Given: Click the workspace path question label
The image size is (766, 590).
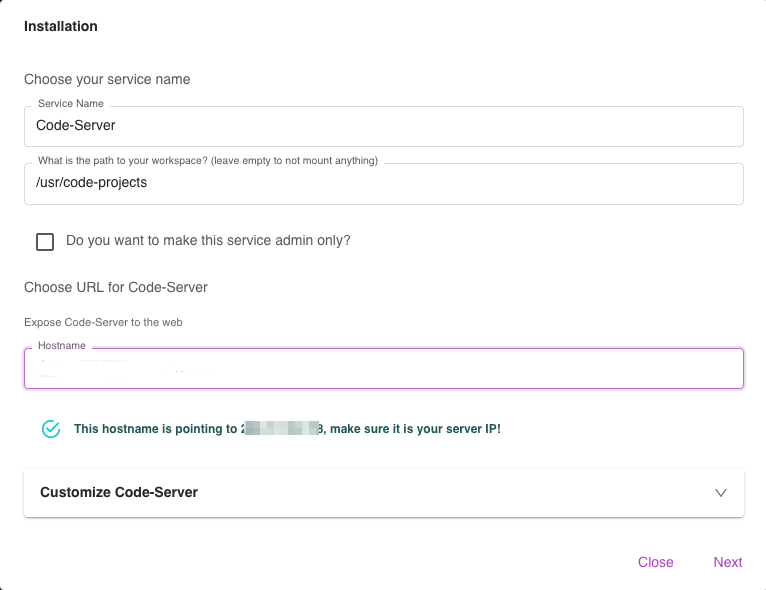Looking at the screenshot, I should tap(207, 161).
